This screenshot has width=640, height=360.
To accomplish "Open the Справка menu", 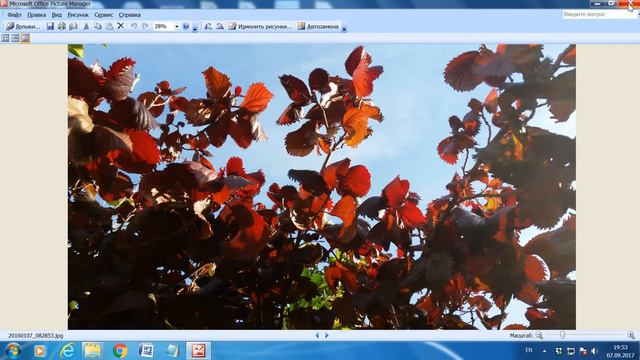I will click(x=130, y=15).
